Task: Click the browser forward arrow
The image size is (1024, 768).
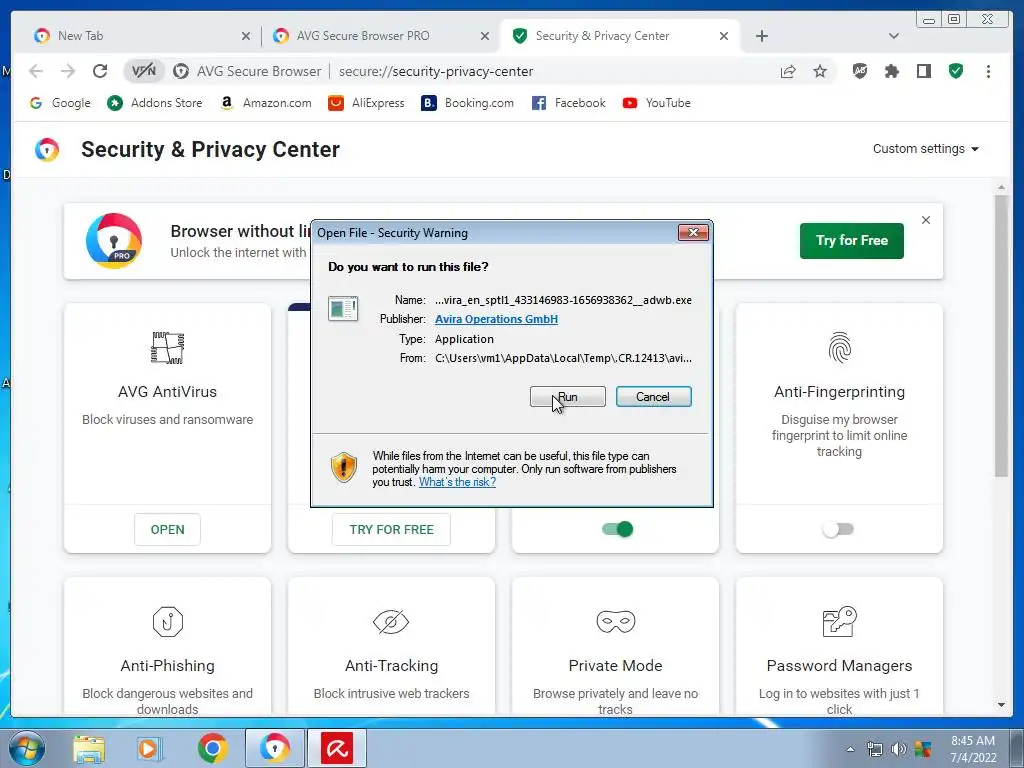Action: click(x=68, y=71)
